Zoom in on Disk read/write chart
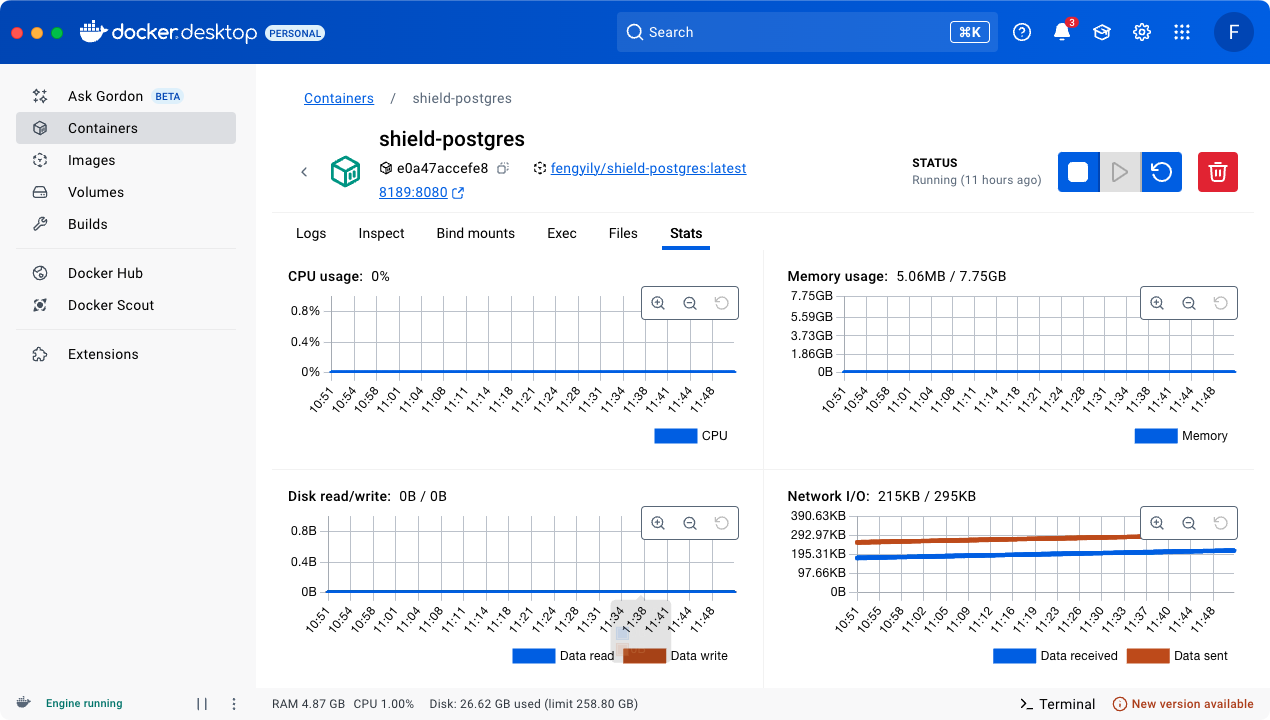The height and width of the screenshot is (720, 1270). (x=658, y=523)
